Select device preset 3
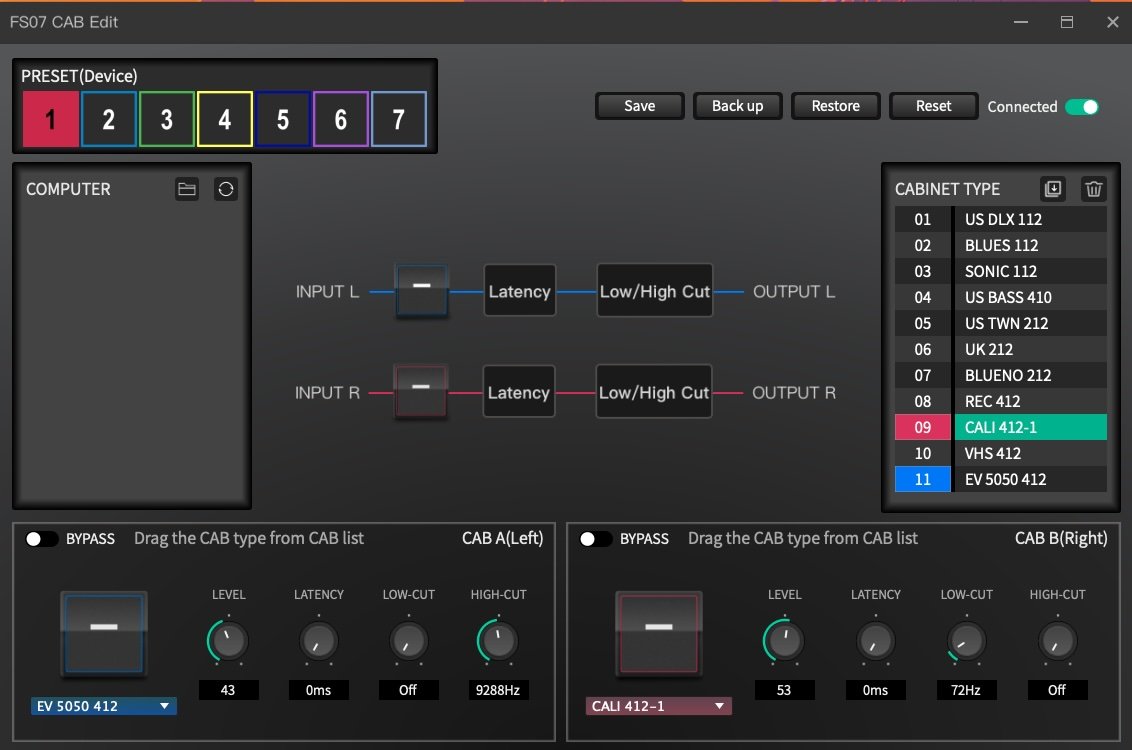Viewport: 1132px width, 750px height. [x=167, y=119]
